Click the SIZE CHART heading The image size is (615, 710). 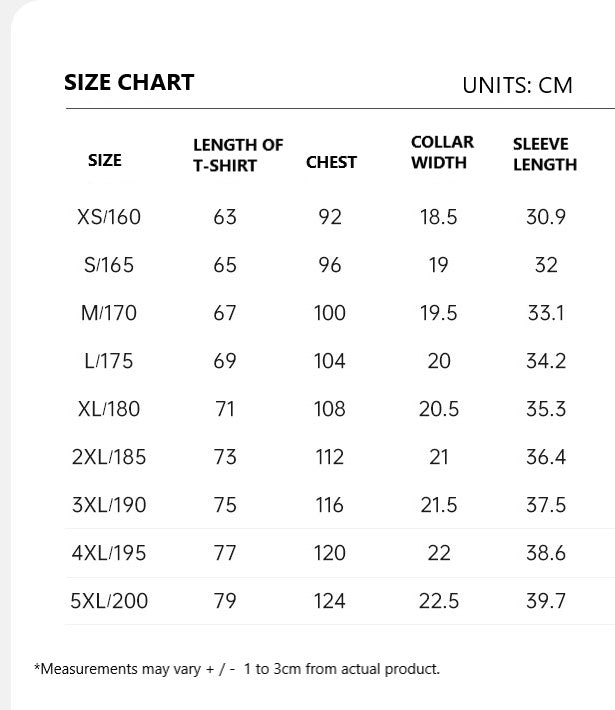129,82
